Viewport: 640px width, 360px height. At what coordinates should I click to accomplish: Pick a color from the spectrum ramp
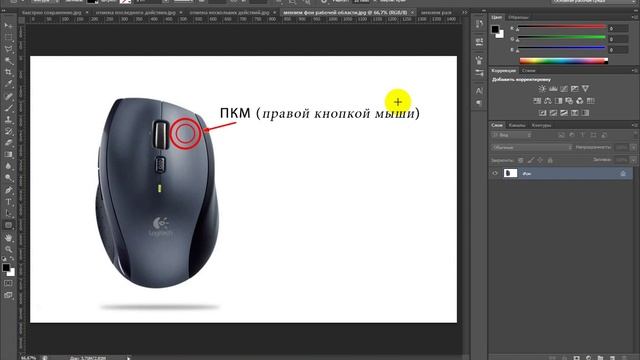[x=563, y=61]
